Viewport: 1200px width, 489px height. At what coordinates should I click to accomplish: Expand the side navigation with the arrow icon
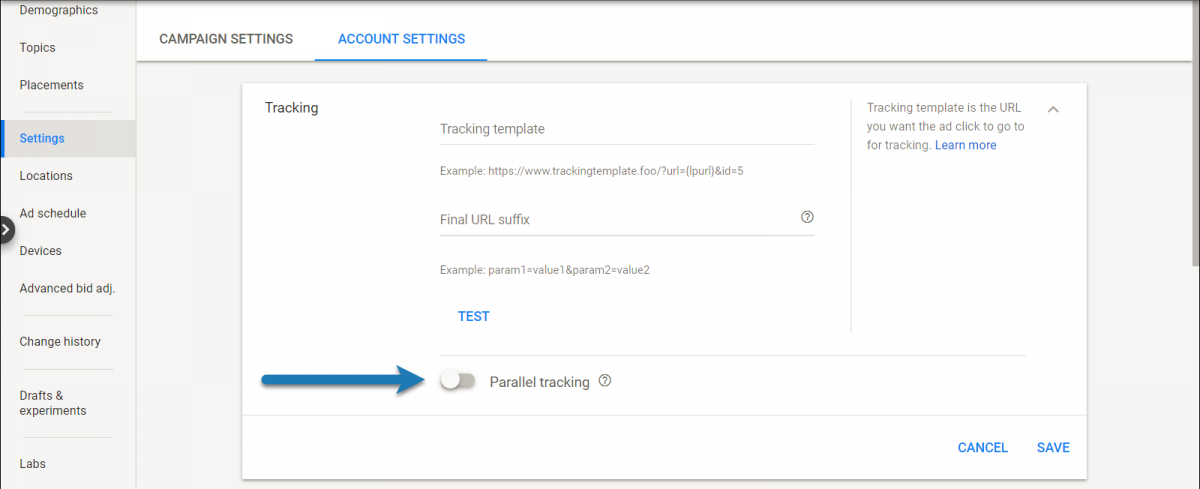point(6,230)
